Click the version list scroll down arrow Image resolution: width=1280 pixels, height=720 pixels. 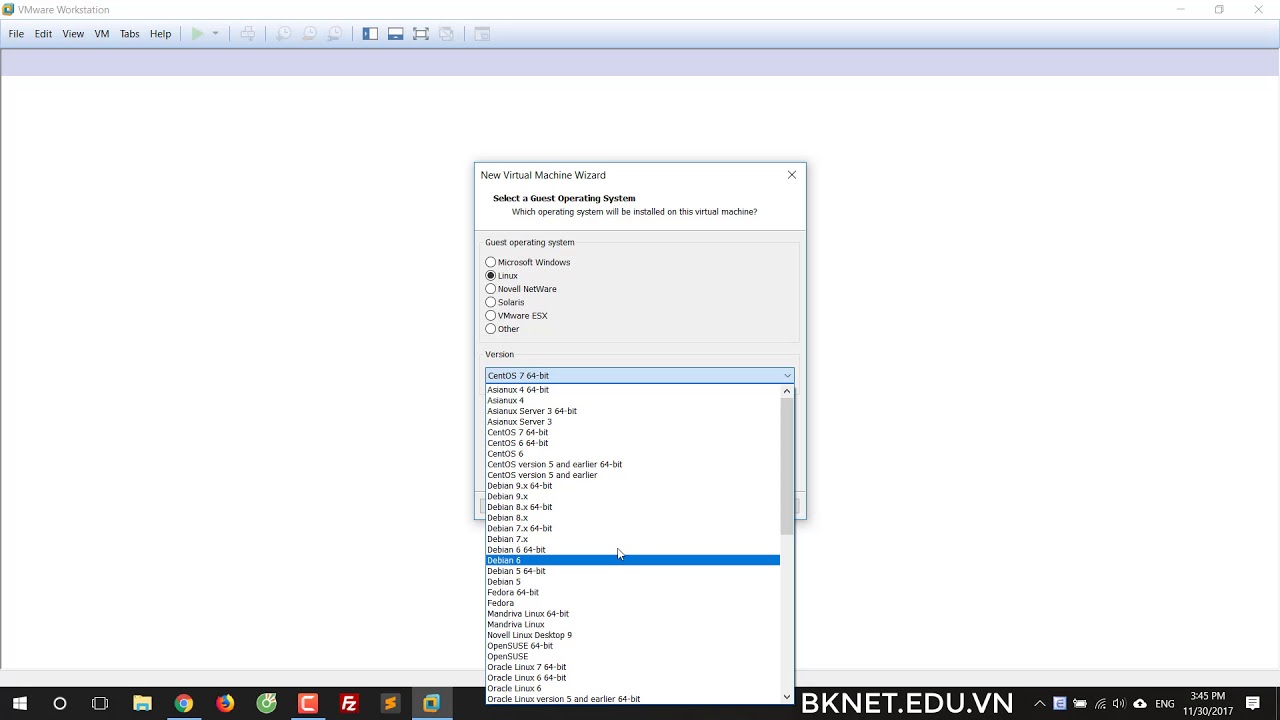[787, 697]
